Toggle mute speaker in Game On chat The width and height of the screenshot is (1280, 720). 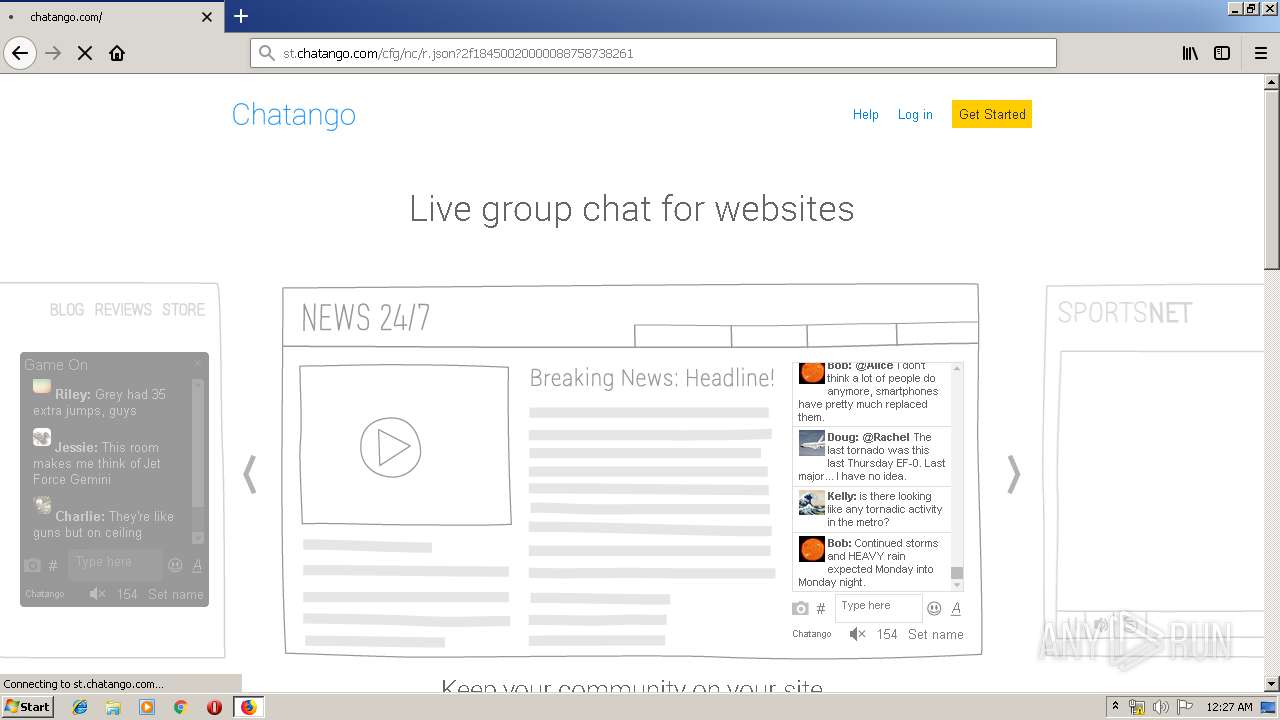pyautogui.click(x=97, y=594)
